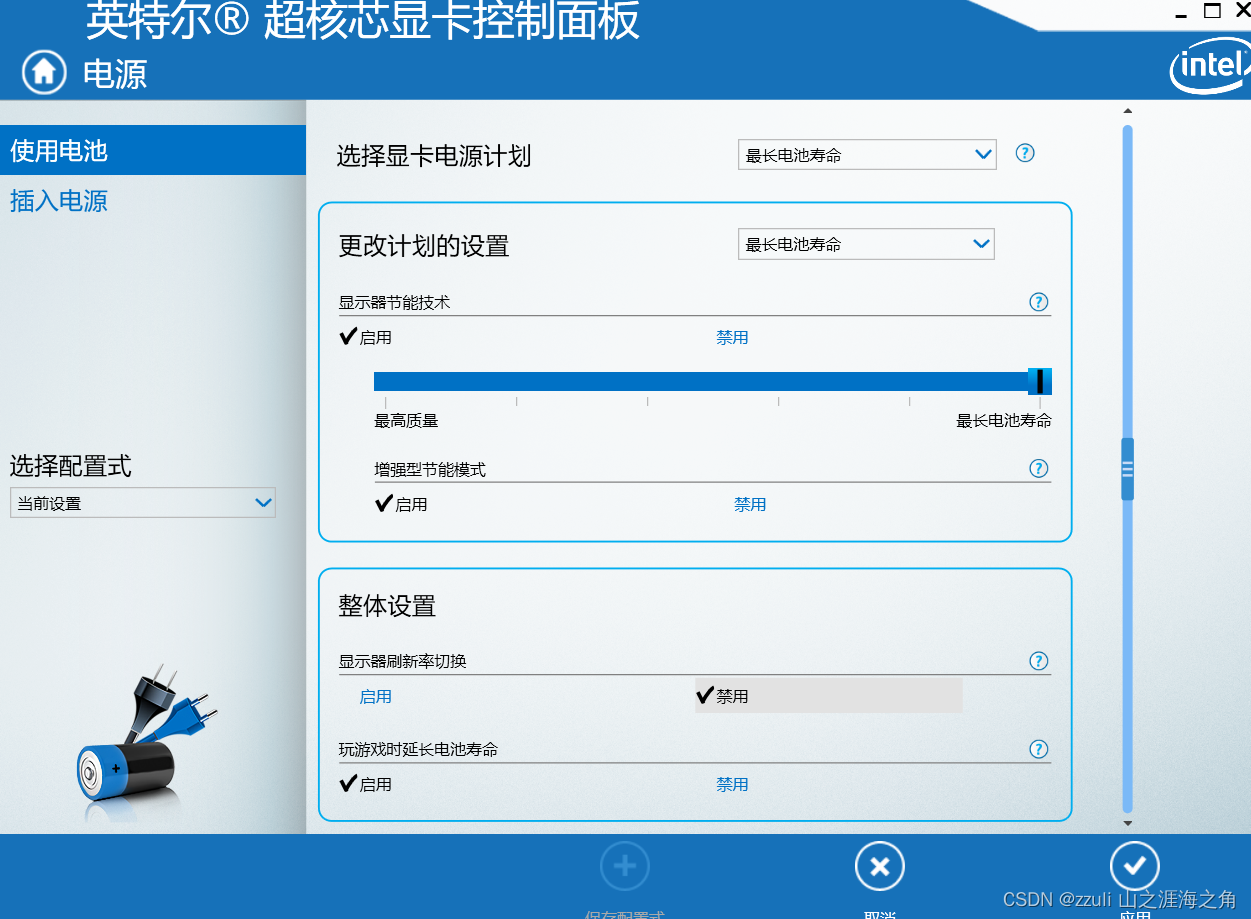Click the vertical scrollbar thumb

coord(1128,468)
